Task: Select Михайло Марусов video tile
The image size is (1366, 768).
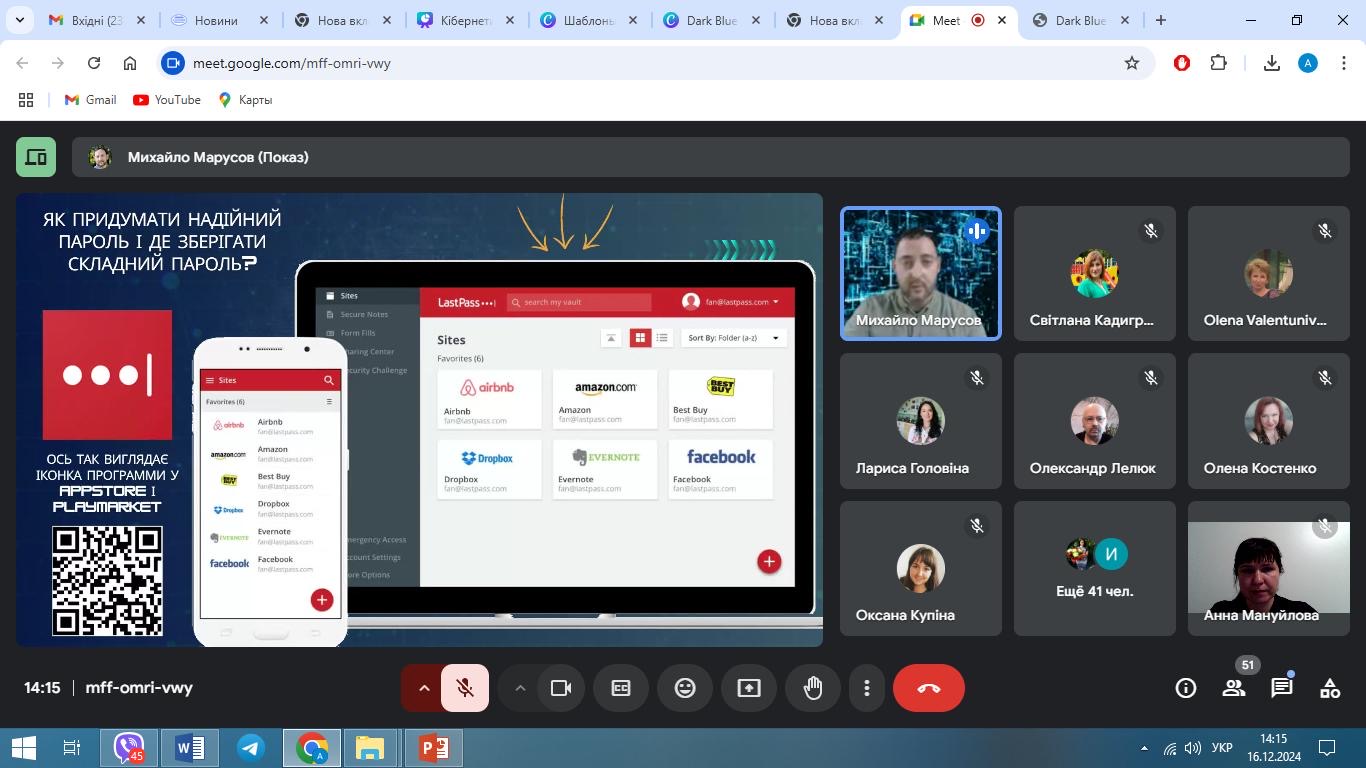Action: pyautogui.click(x=921, y=274)
